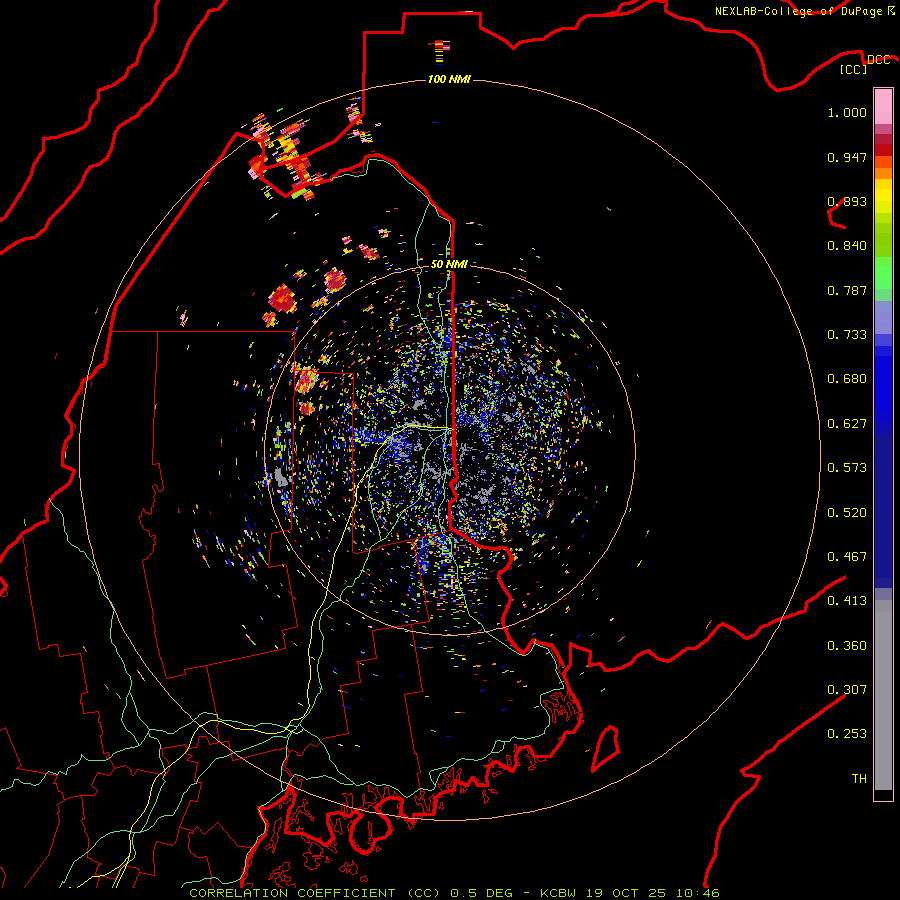Click the 100 NMI range ring label
The width and height of the screenshot is (900, 900).
(449, 79)
